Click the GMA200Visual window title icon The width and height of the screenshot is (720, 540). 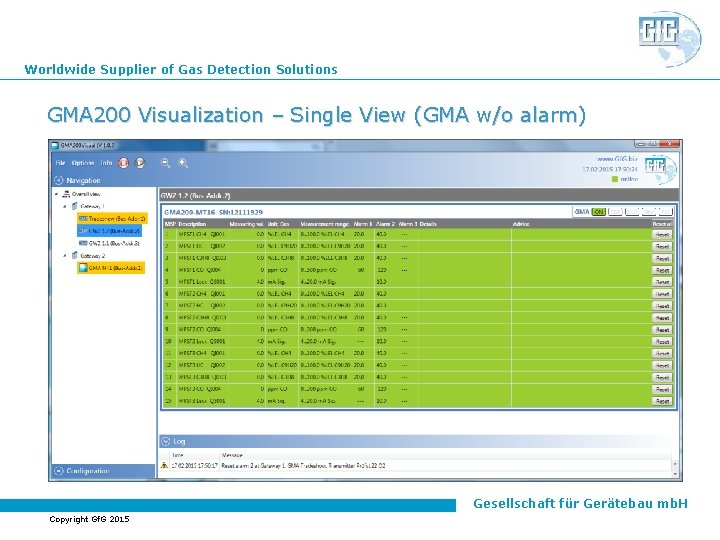point(55,146)
